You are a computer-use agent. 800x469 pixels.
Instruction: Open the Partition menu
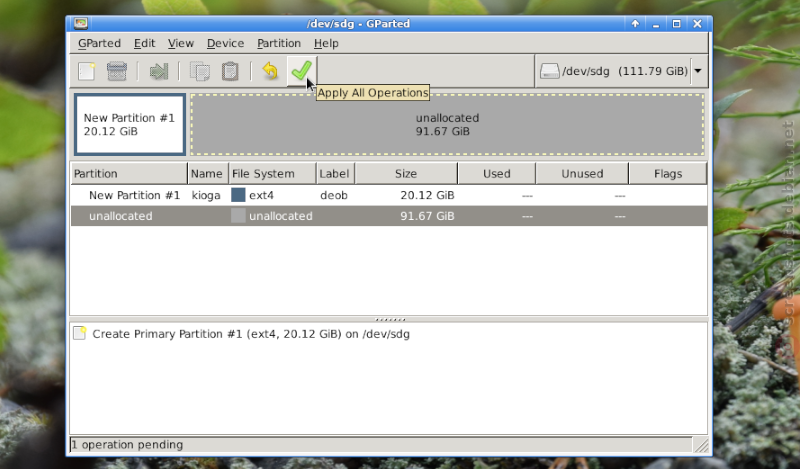tap(279, 43)
